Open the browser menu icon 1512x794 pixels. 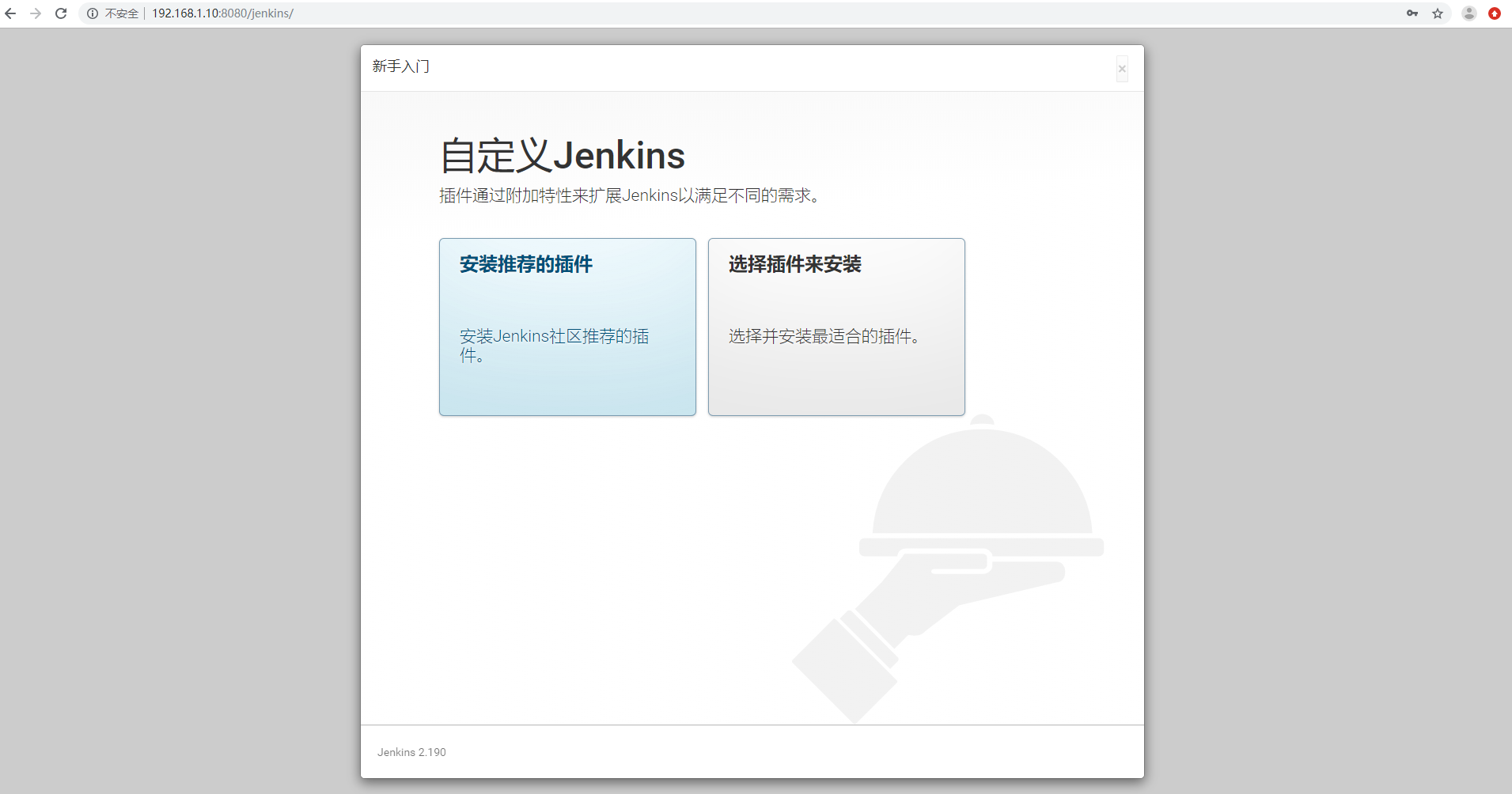tap(1495, 13)
